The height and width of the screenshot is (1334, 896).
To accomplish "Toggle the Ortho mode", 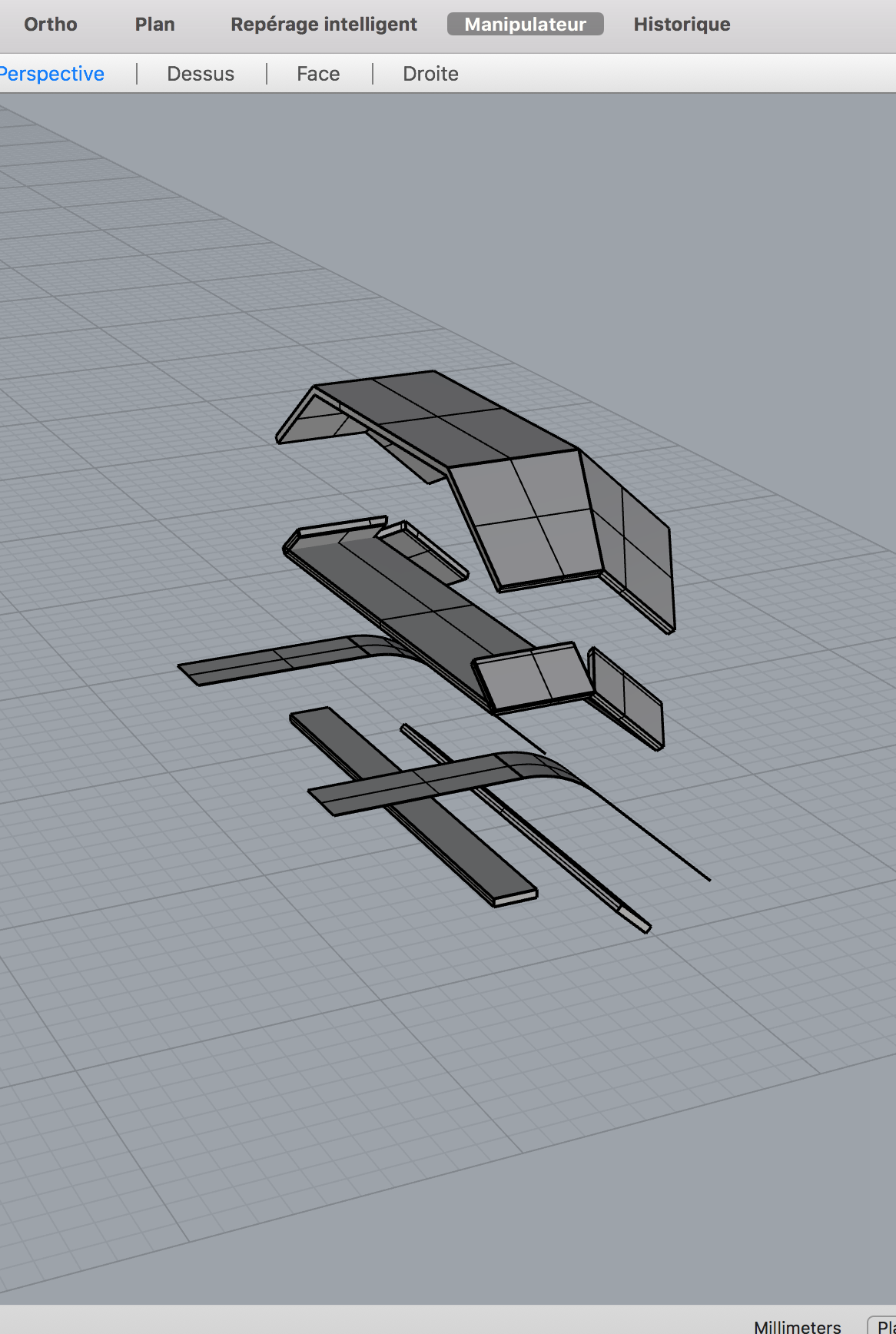I will click(51, 25).
